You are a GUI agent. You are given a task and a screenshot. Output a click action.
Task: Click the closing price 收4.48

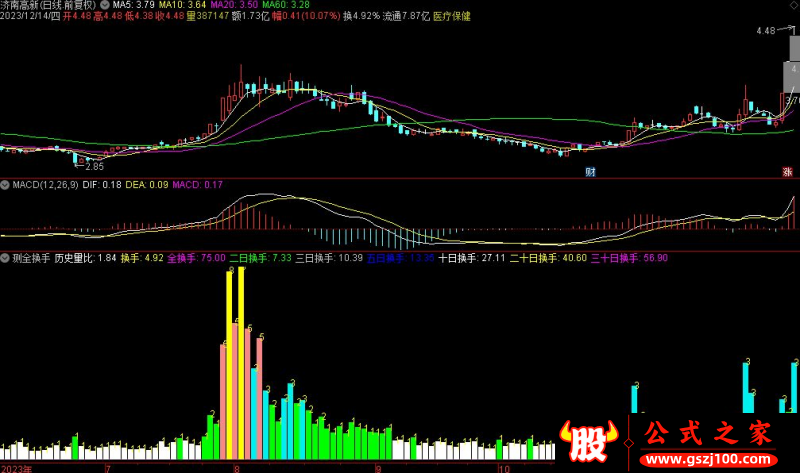(x=170, y=16)
